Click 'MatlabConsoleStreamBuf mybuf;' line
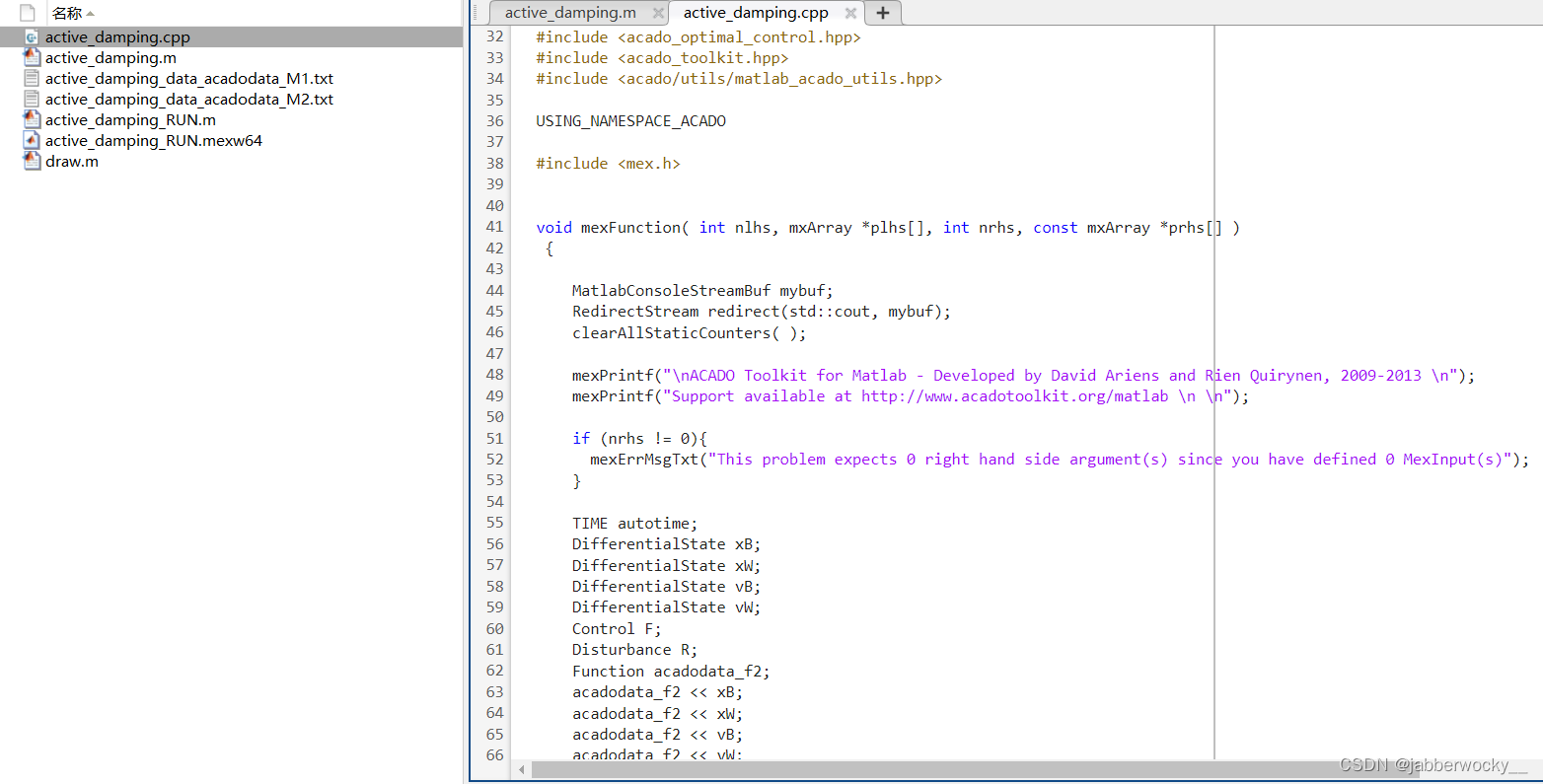 click(702, 291)
